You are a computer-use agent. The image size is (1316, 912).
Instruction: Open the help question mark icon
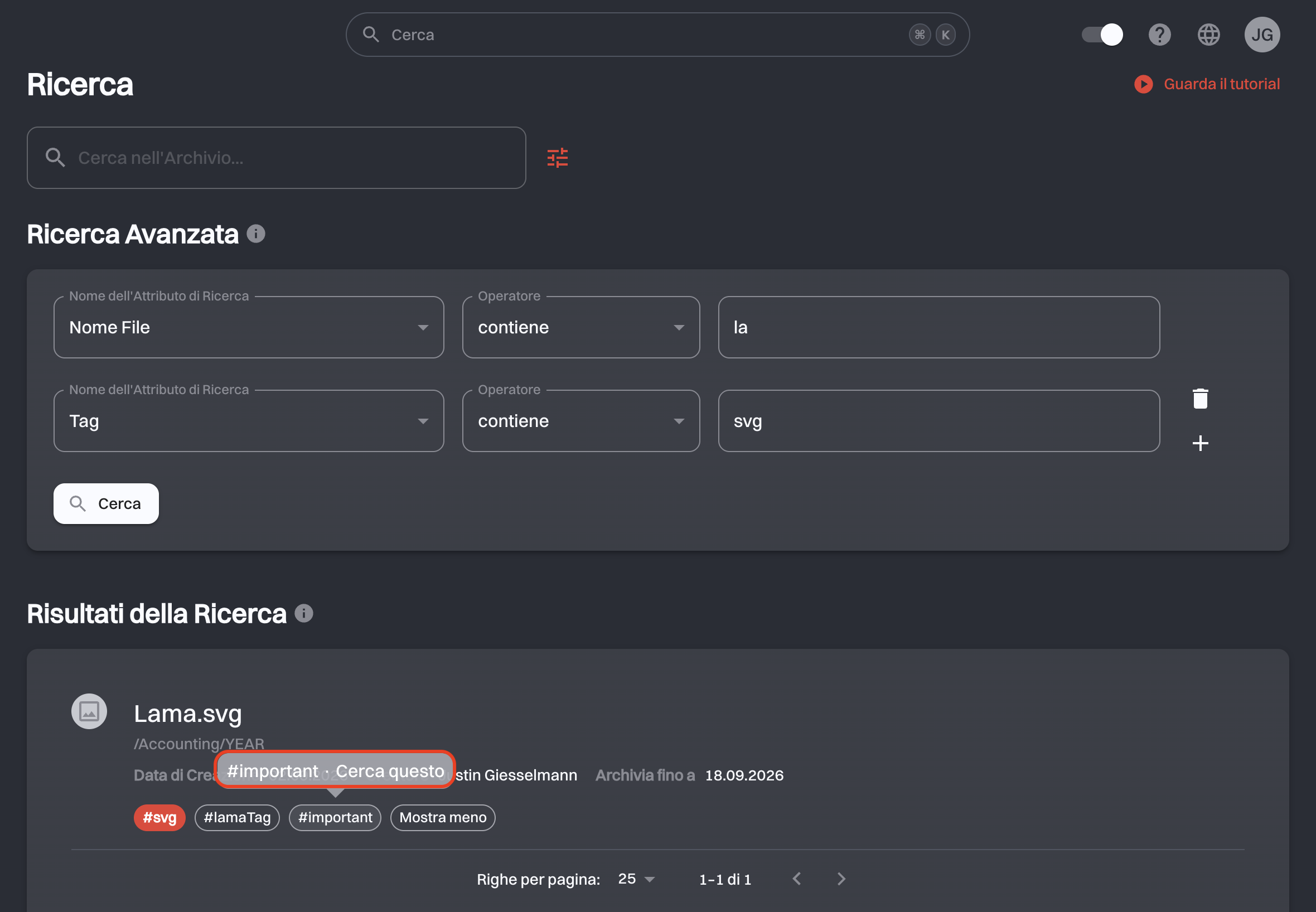coord(1159,35)
